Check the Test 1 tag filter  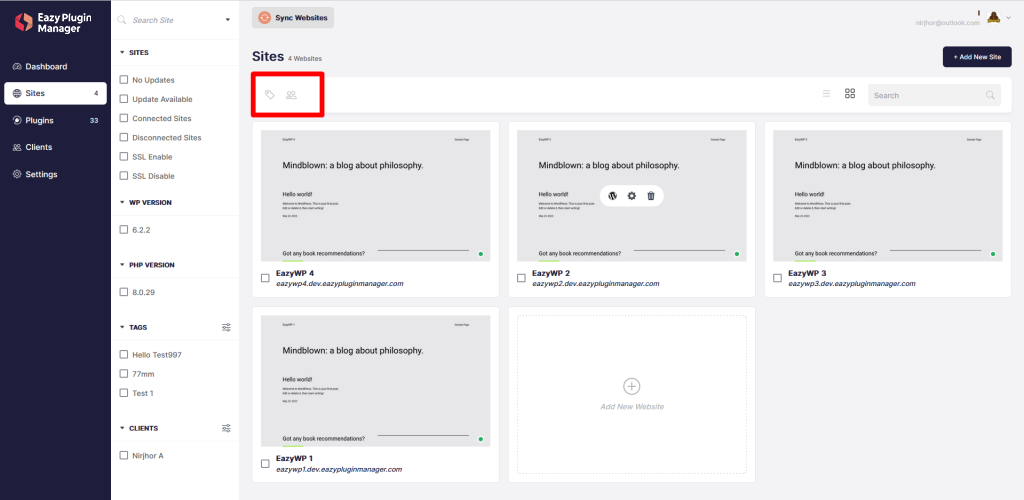click(123, 393)
